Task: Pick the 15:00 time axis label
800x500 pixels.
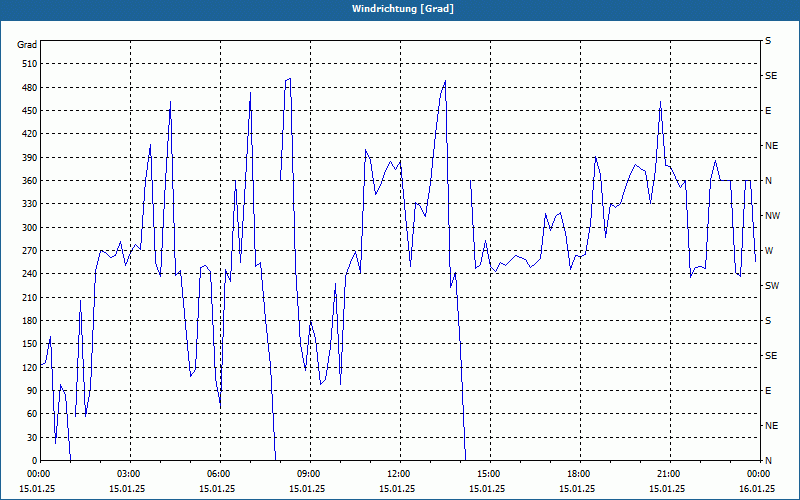Action: [x=490, y=474]
